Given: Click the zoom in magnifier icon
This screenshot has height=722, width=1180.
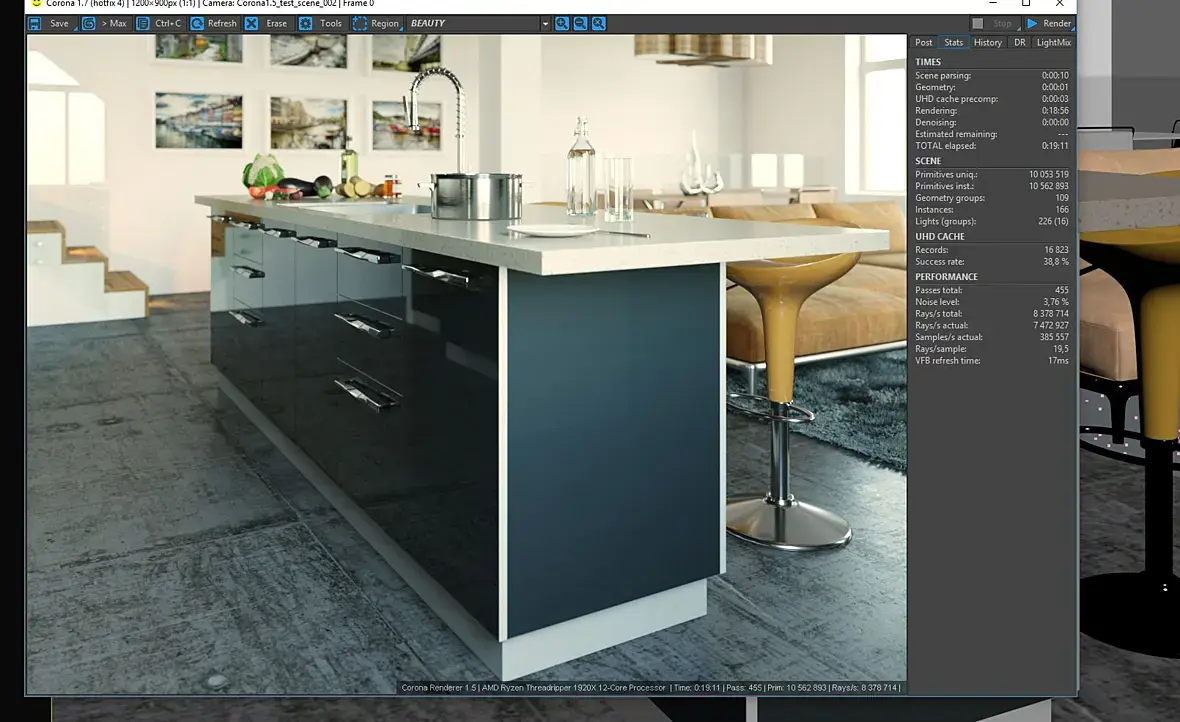Looking at the screenshot, I should pyautogui.click(x=561, y=23).
